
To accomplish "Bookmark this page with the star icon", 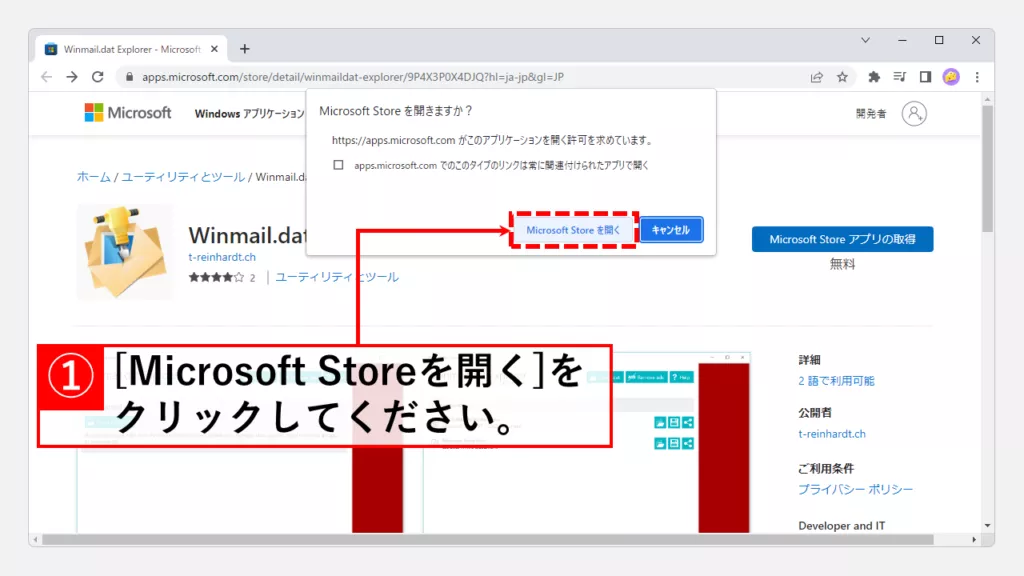I will point(842,77).
